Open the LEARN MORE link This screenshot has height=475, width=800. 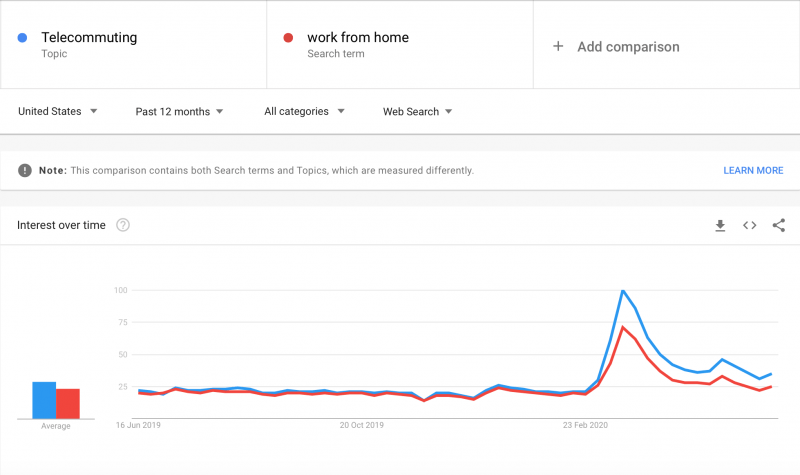(753, 170)
